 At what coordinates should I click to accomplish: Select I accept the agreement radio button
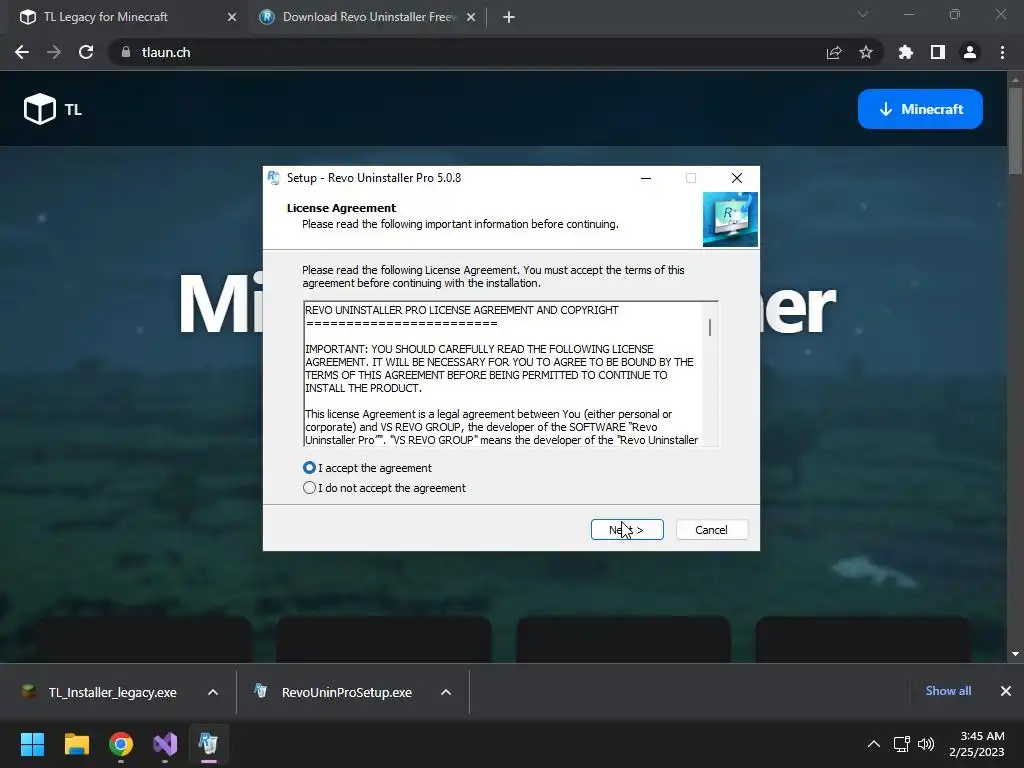click(310, 468)
